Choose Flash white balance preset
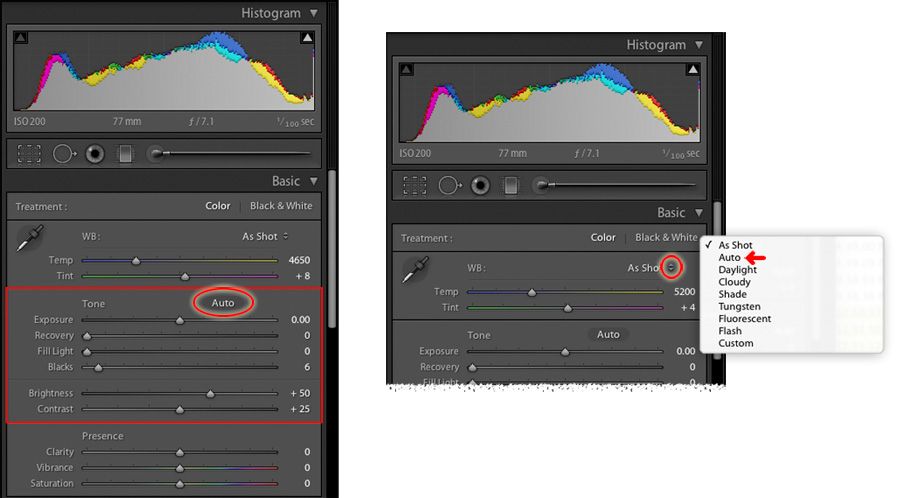Screen dimensions: 900x498 730,331
